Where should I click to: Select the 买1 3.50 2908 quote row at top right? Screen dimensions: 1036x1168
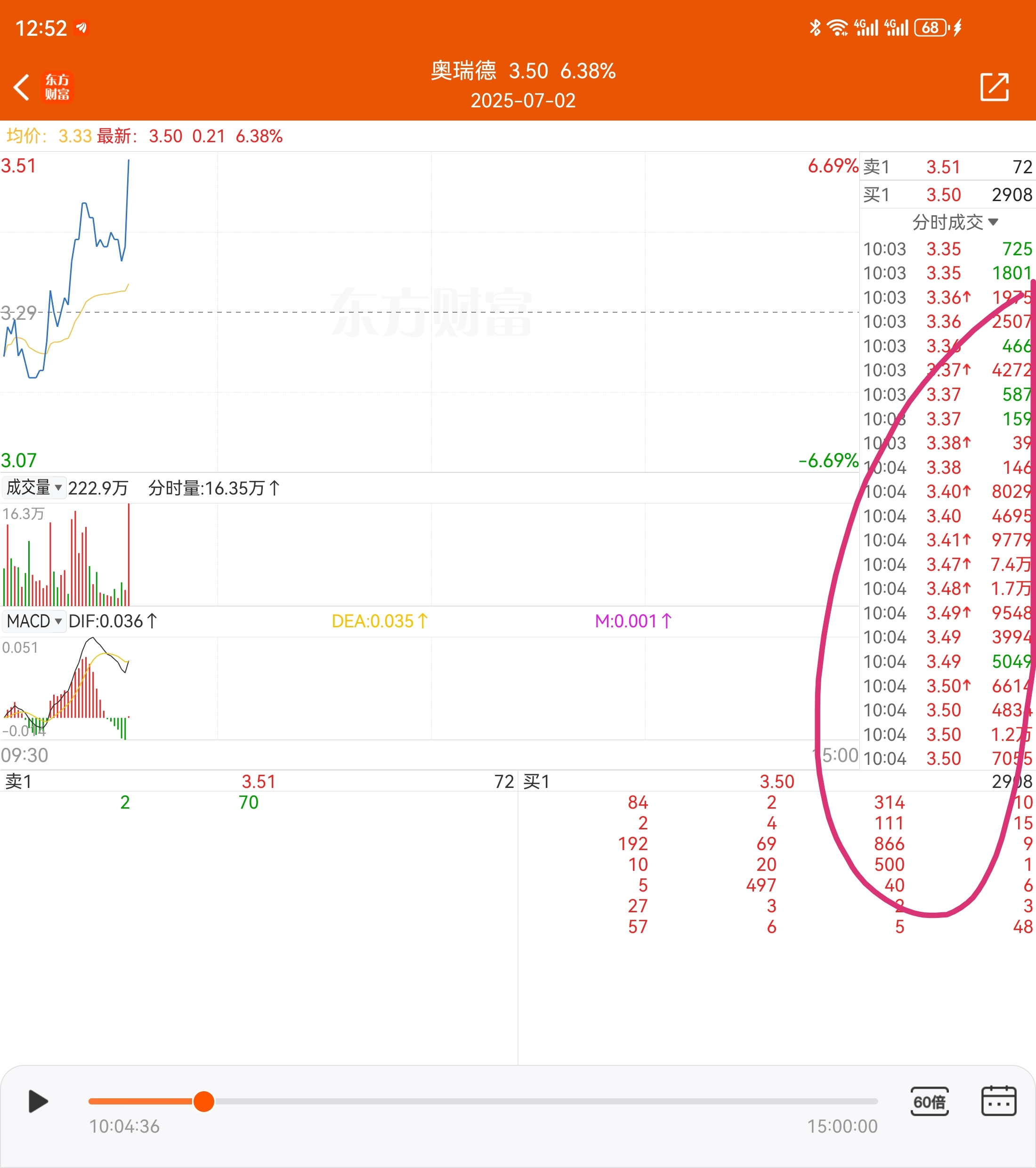pos(948,195)
